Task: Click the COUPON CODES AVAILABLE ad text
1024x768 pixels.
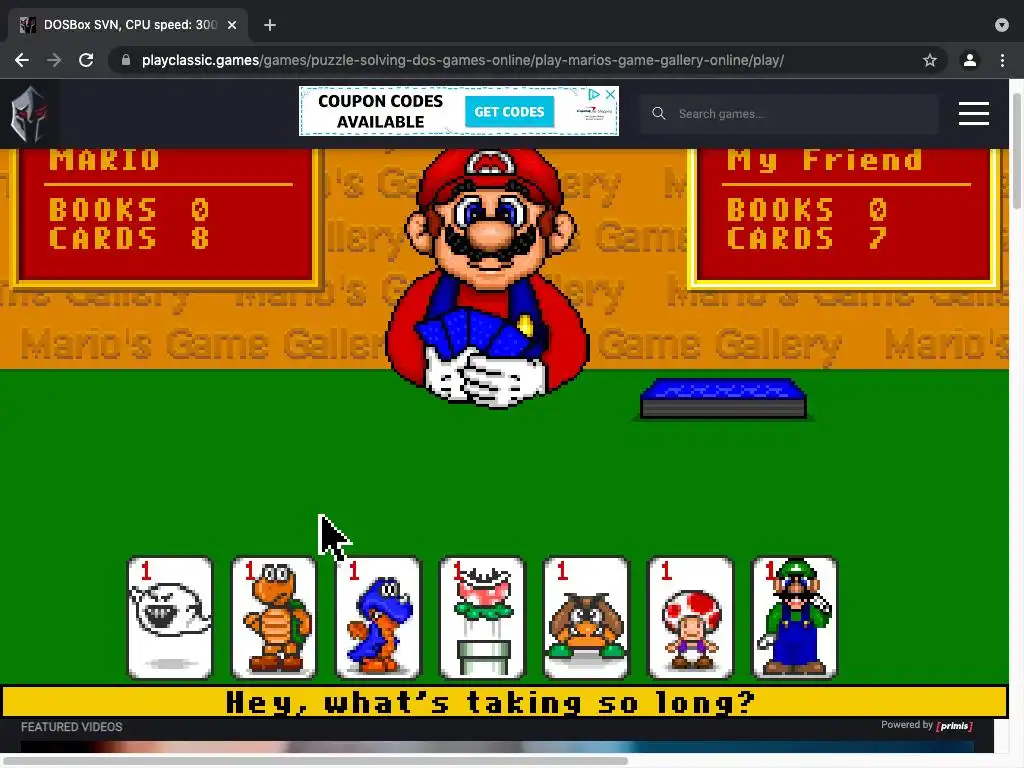Action: (380, 112)
